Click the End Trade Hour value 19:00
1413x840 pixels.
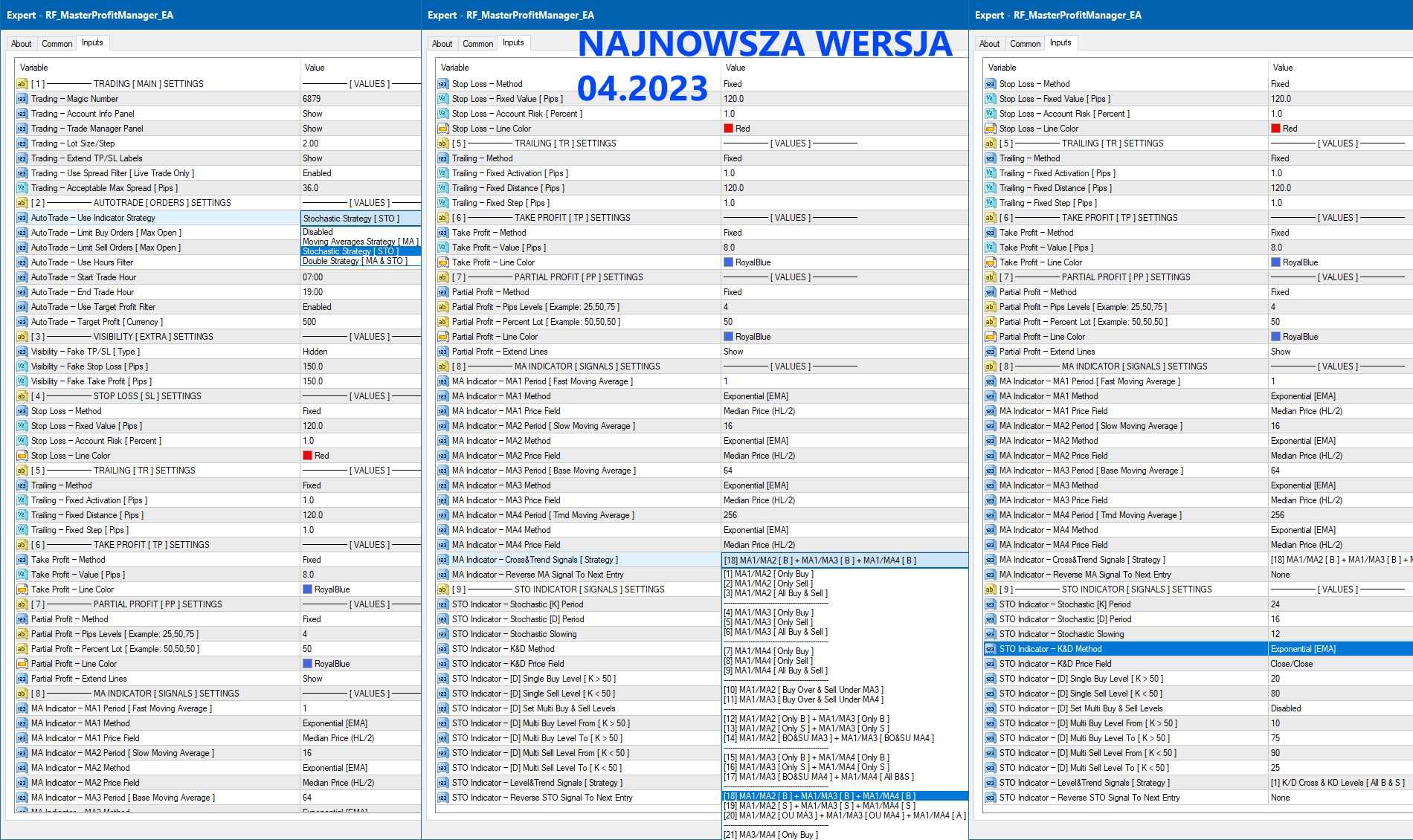click(x=313, y=292)
